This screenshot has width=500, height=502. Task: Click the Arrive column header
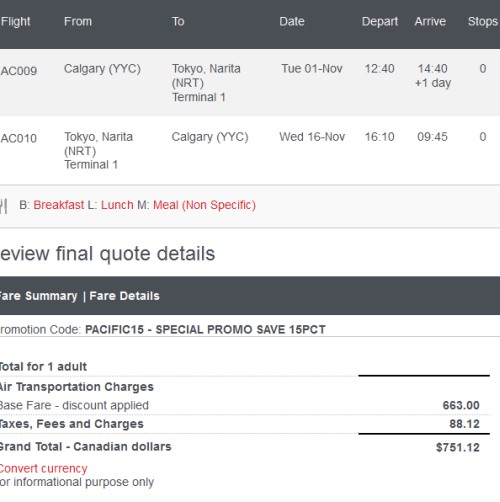(430, 22)
